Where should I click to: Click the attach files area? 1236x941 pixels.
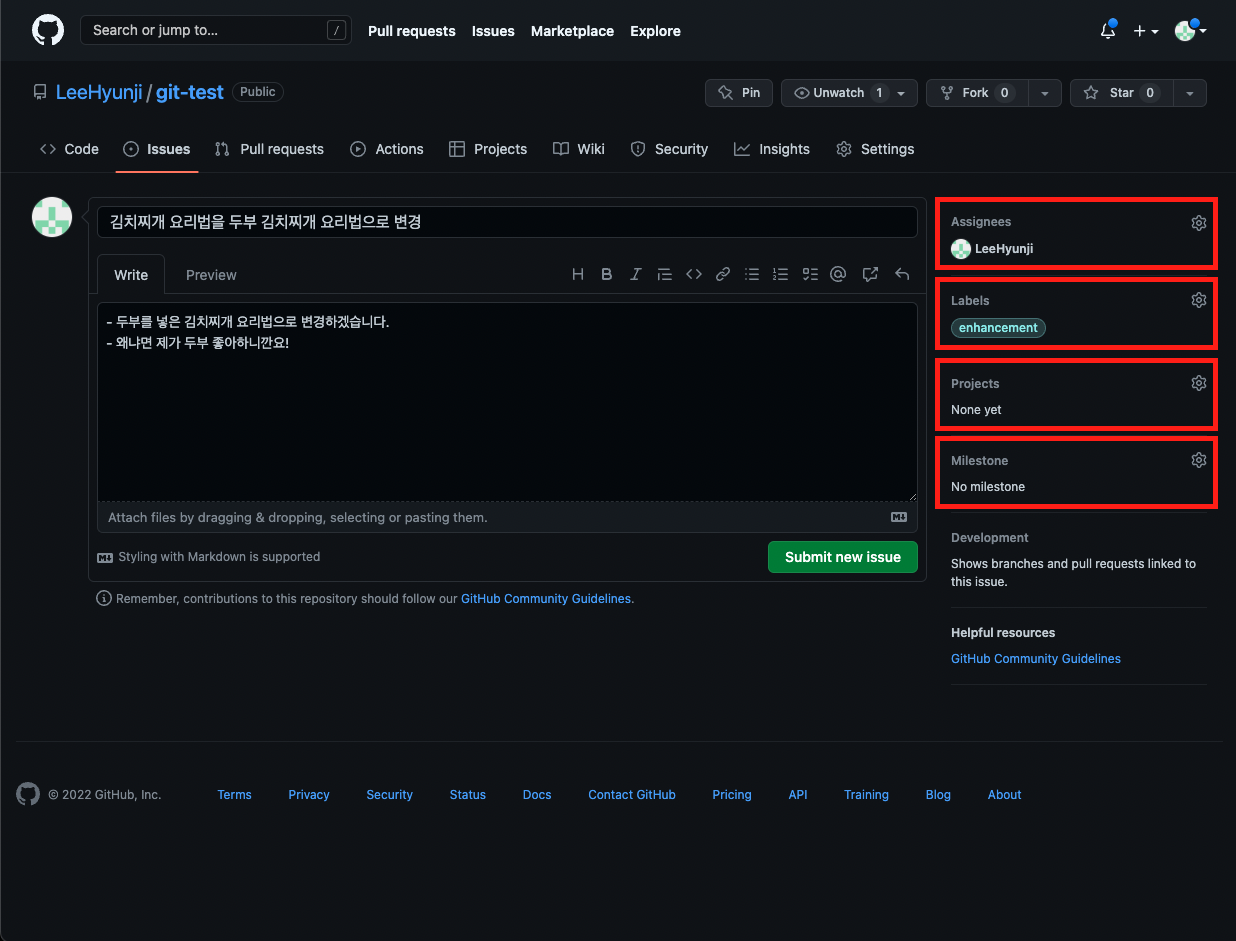pyautogui.click(x=507, y=517)
